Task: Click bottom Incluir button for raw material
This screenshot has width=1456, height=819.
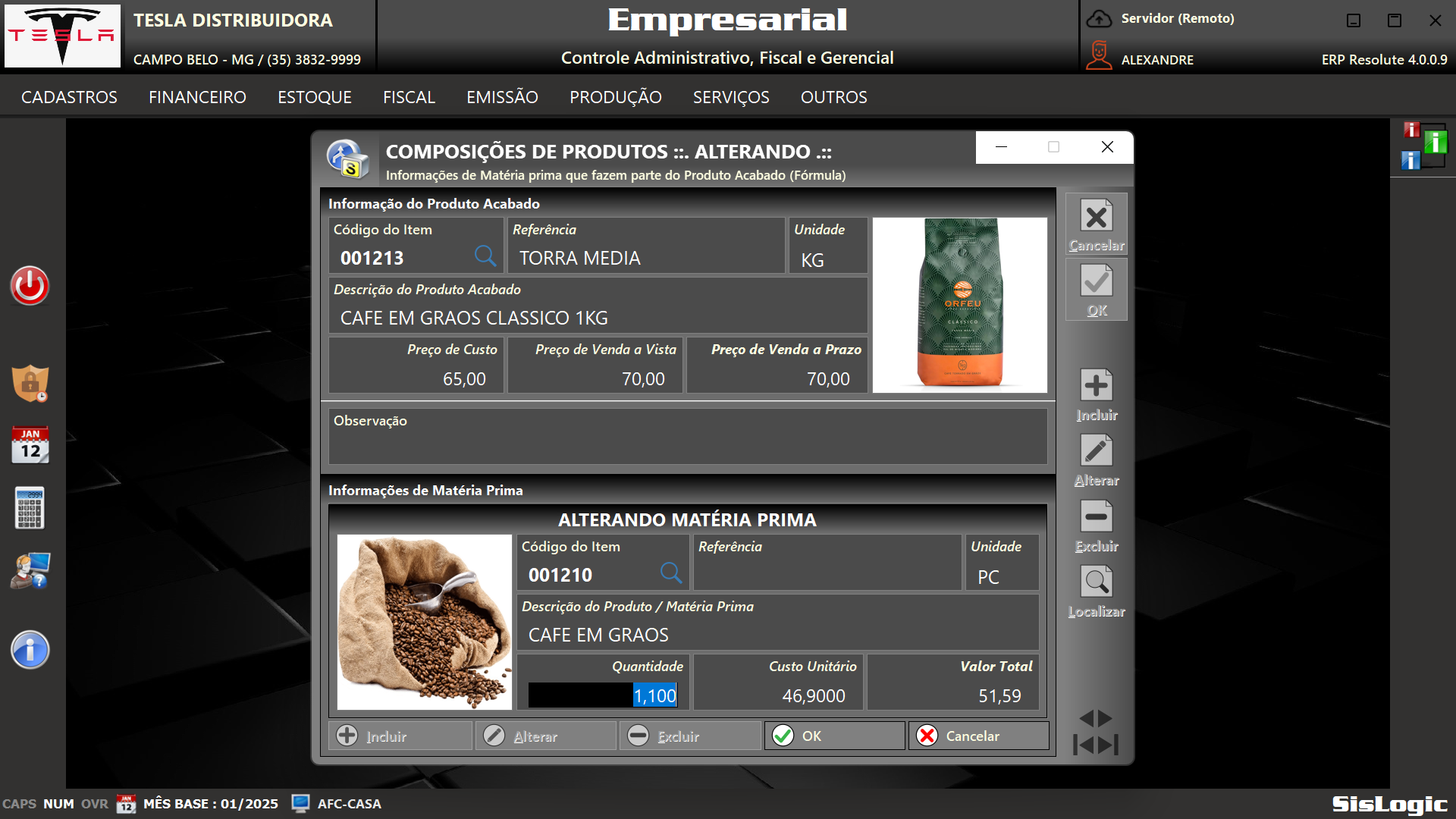Action: click(400, 736)
